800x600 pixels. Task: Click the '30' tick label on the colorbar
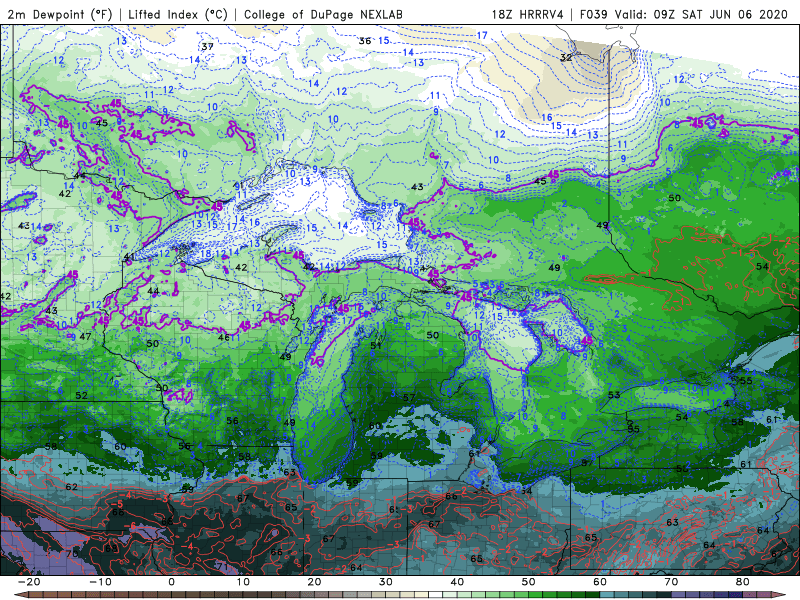386,582
